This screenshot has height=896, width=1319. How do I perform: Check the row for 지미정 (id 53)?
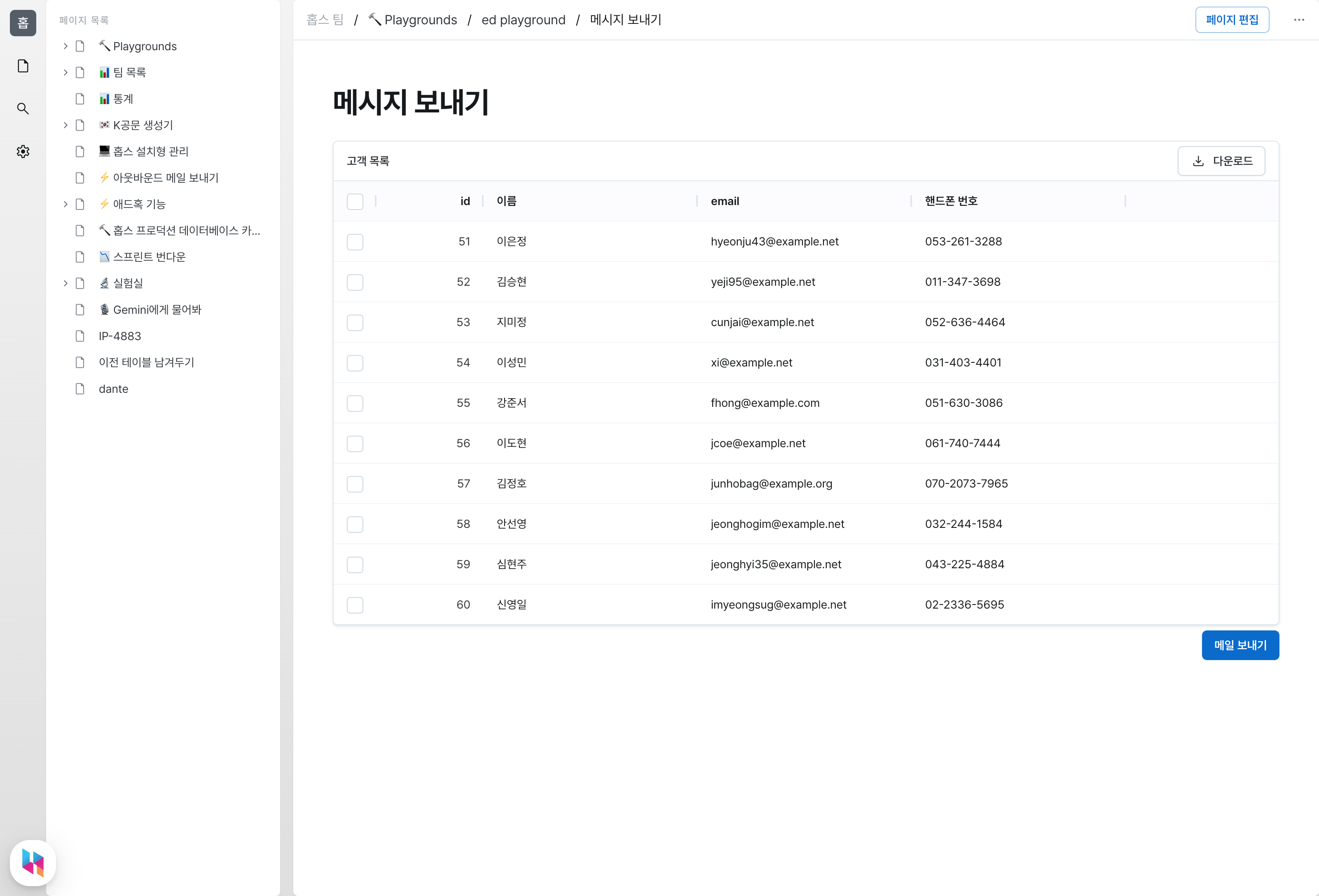[x=355, y=322]
